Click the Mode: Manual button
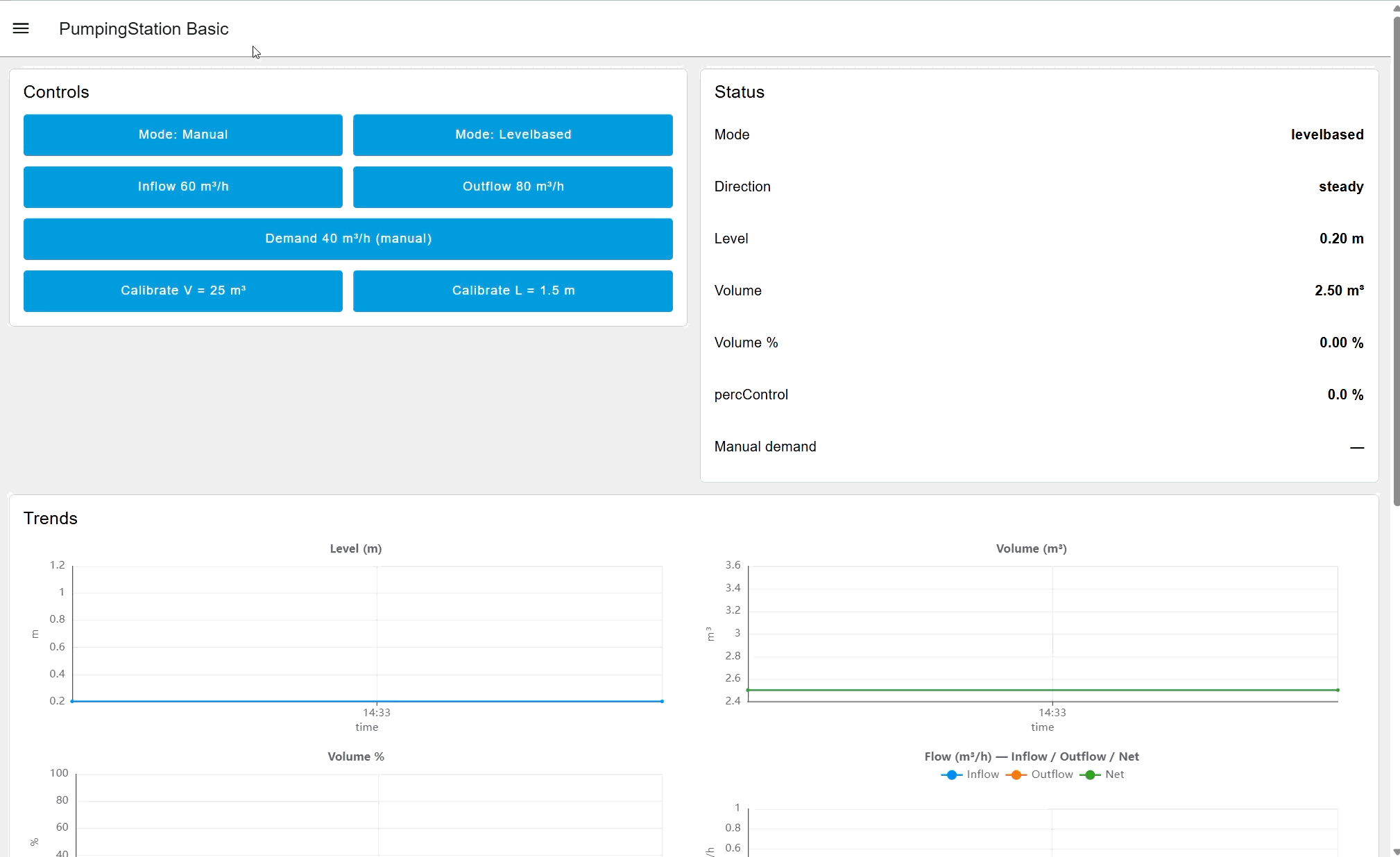1400x857 pixels. click(x=183, y=135)
